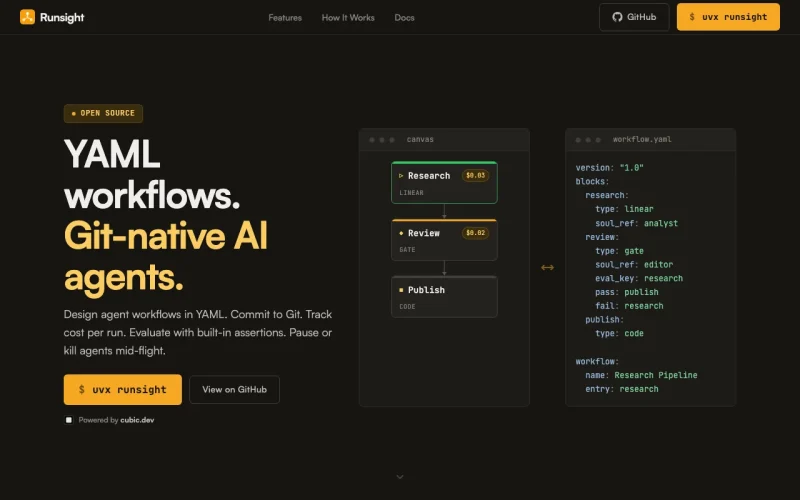The height and width of the screenshot is (500, 800).
Task: Click the 'pass: publish' YAML line
Action: coord(627,292)
